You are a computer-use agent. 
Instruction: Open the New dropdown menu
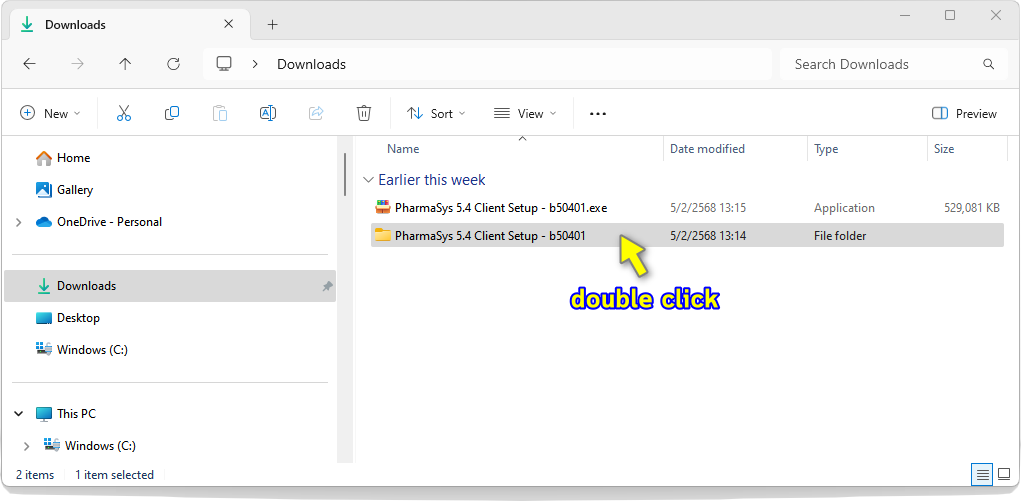point(50,113)
